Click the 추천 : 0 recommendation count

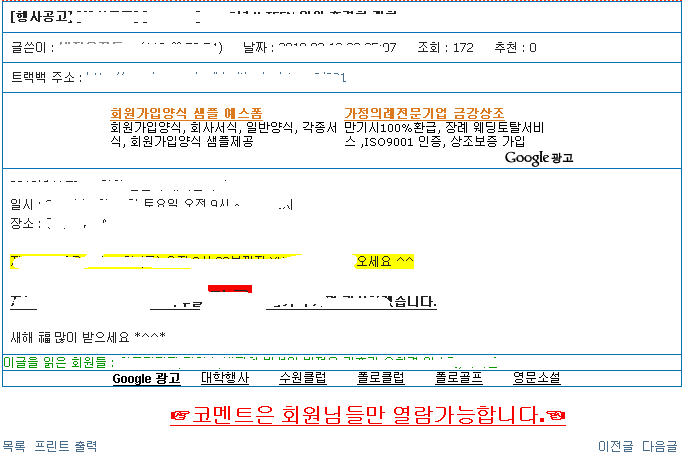[x=515, y=48]
